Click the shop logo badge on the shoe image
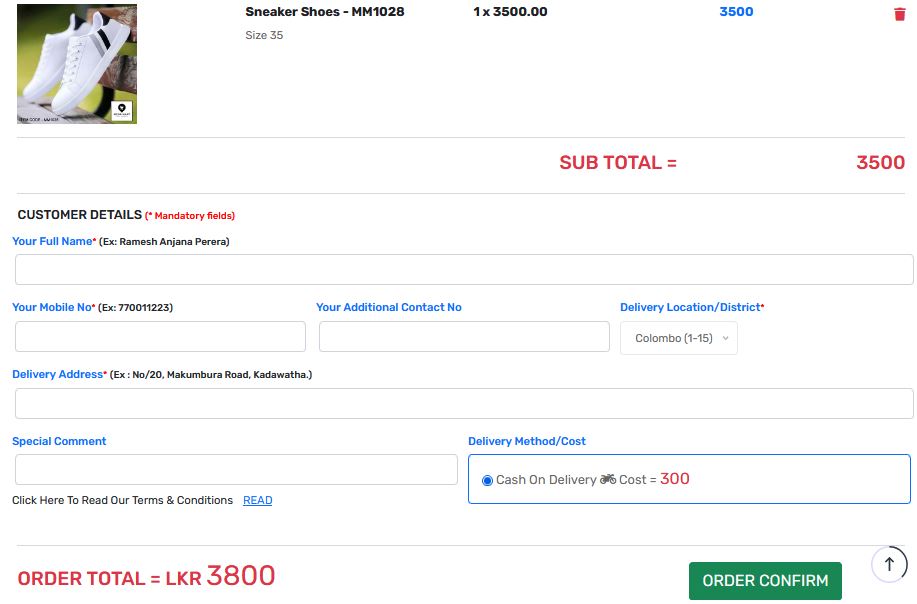 (x=122, y=109)
